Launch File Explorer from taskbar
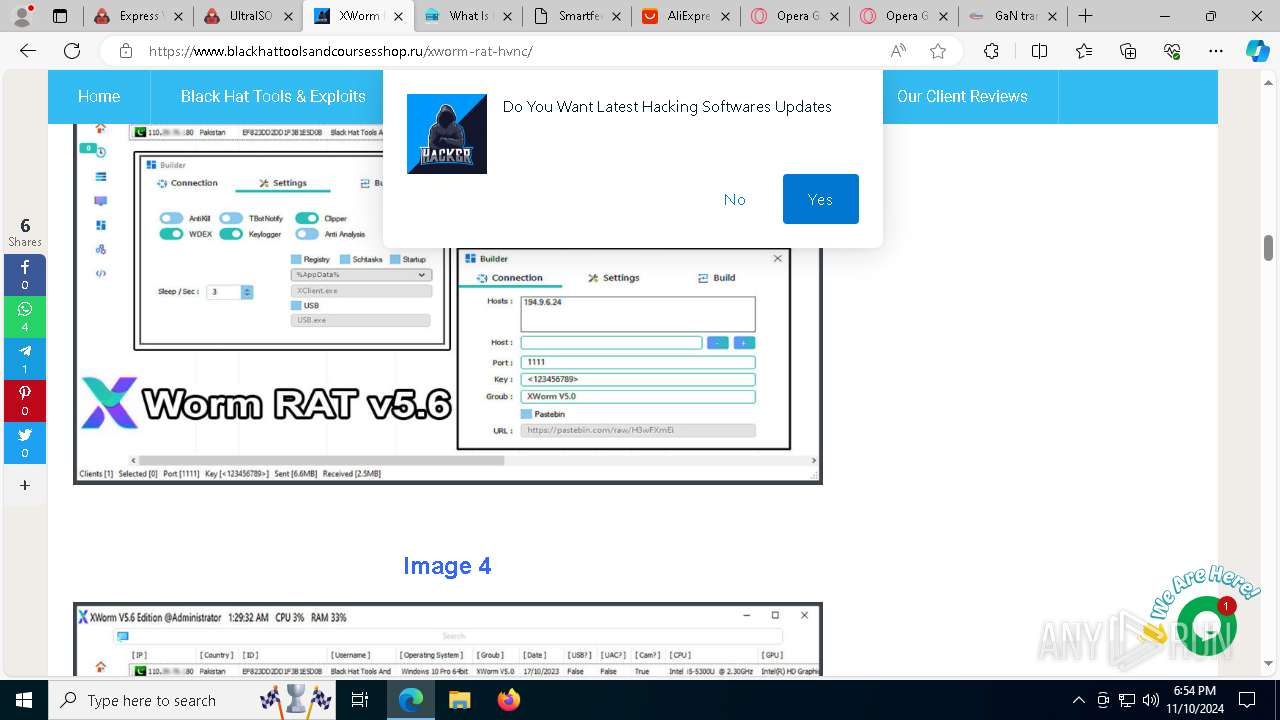 [x=459, y=700]
